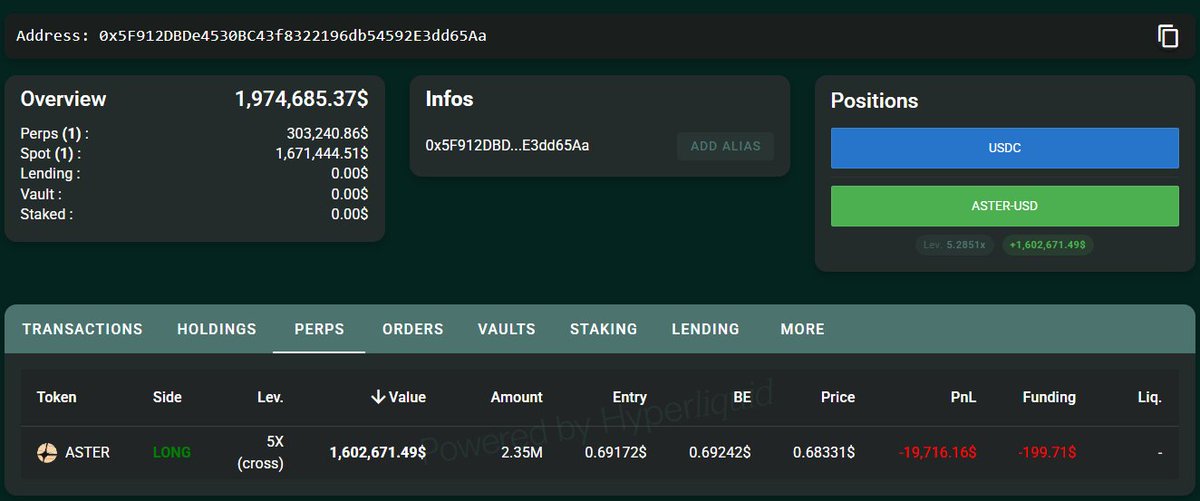Sort table by BE column header
Image resolution: width=1200 pixels, height=501 pixels.
(x=742, y=397)
